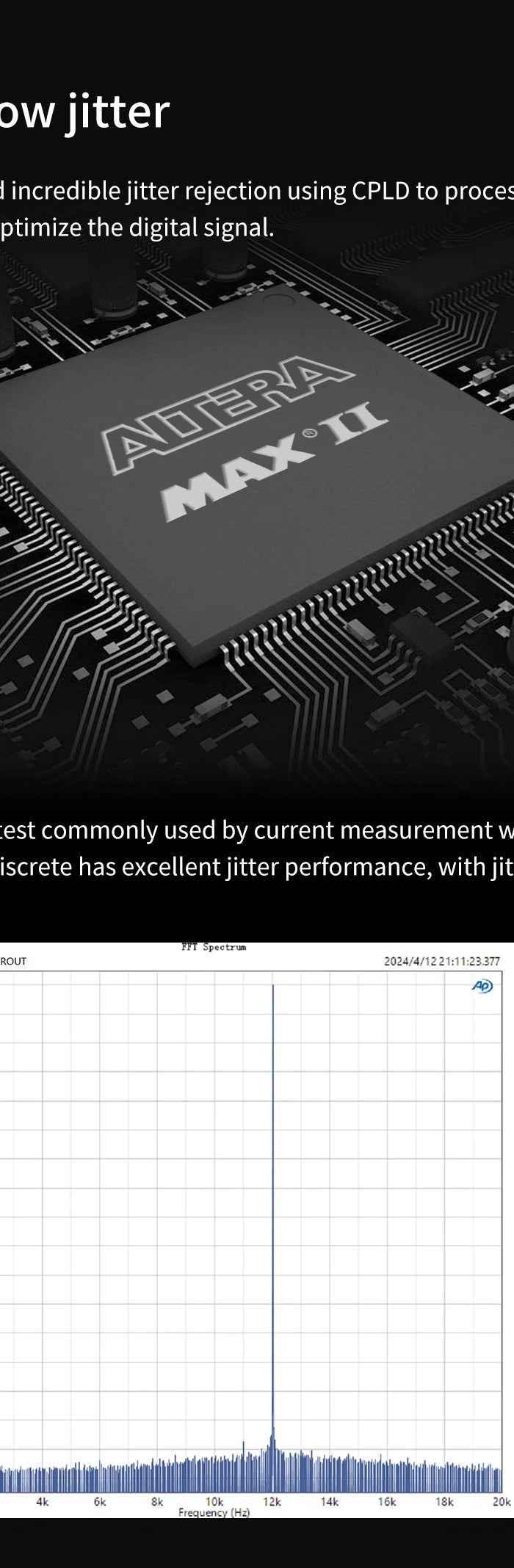Click the excellent jitter performance sentence

(257, 866)
